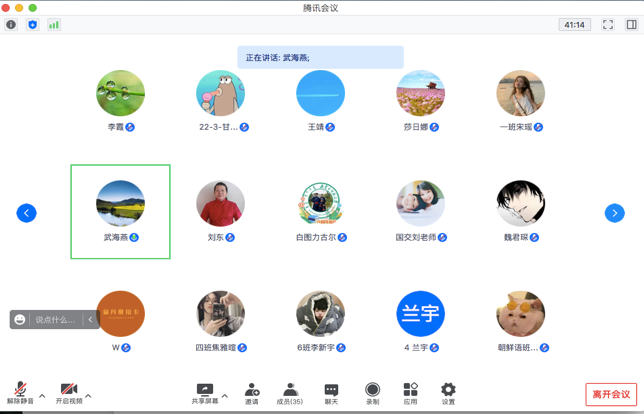Turn on the camera (开启视频)
Image resolution: width=644 pixels, height=414 pixels.
coord(68,392)
